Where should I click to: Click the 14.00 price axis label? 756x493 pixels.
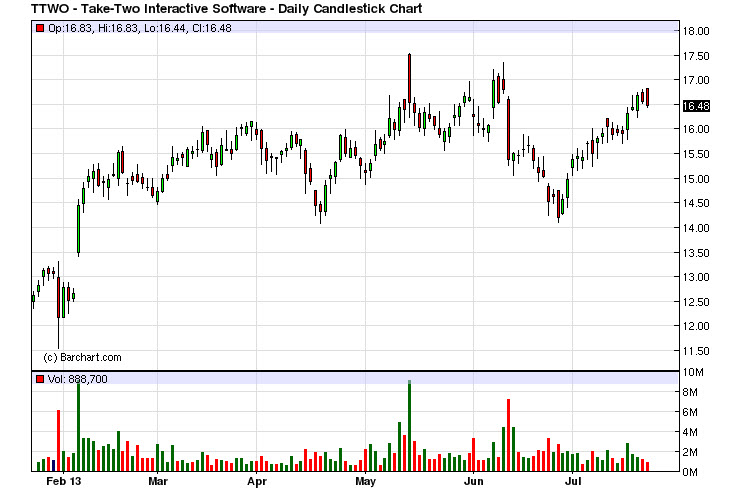pos(696,228)
